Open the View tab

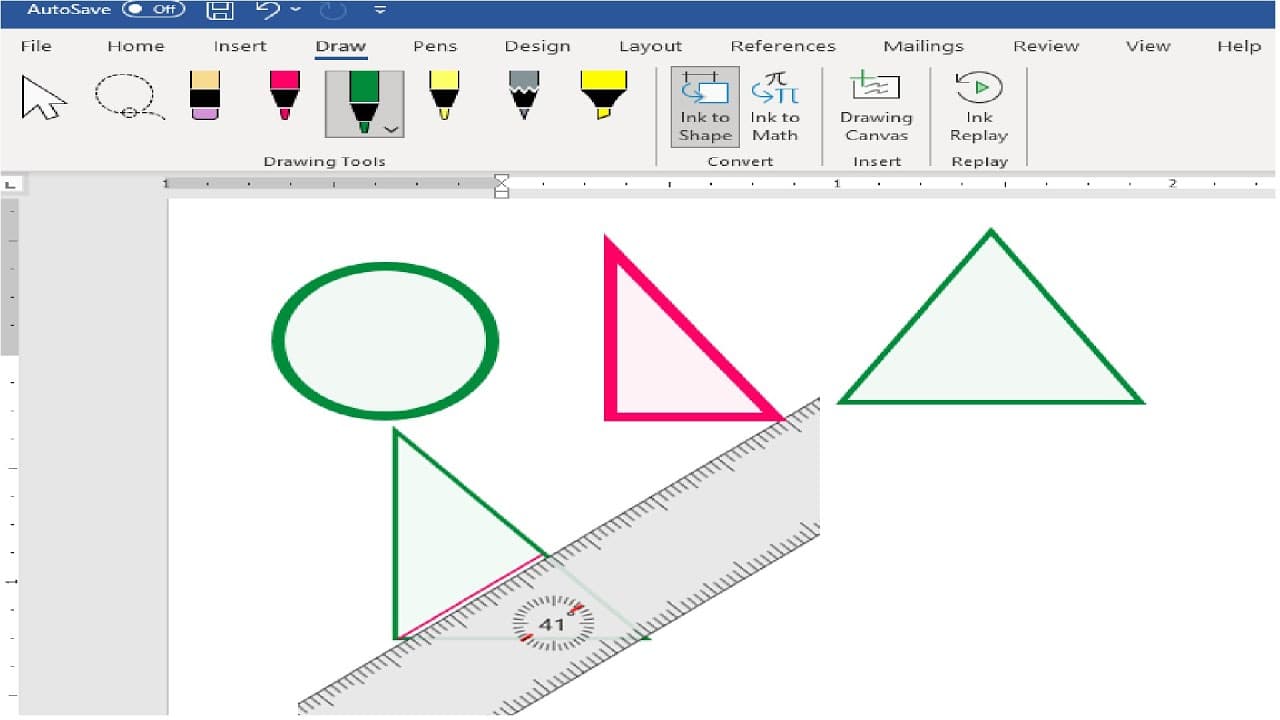[1148, 46]
